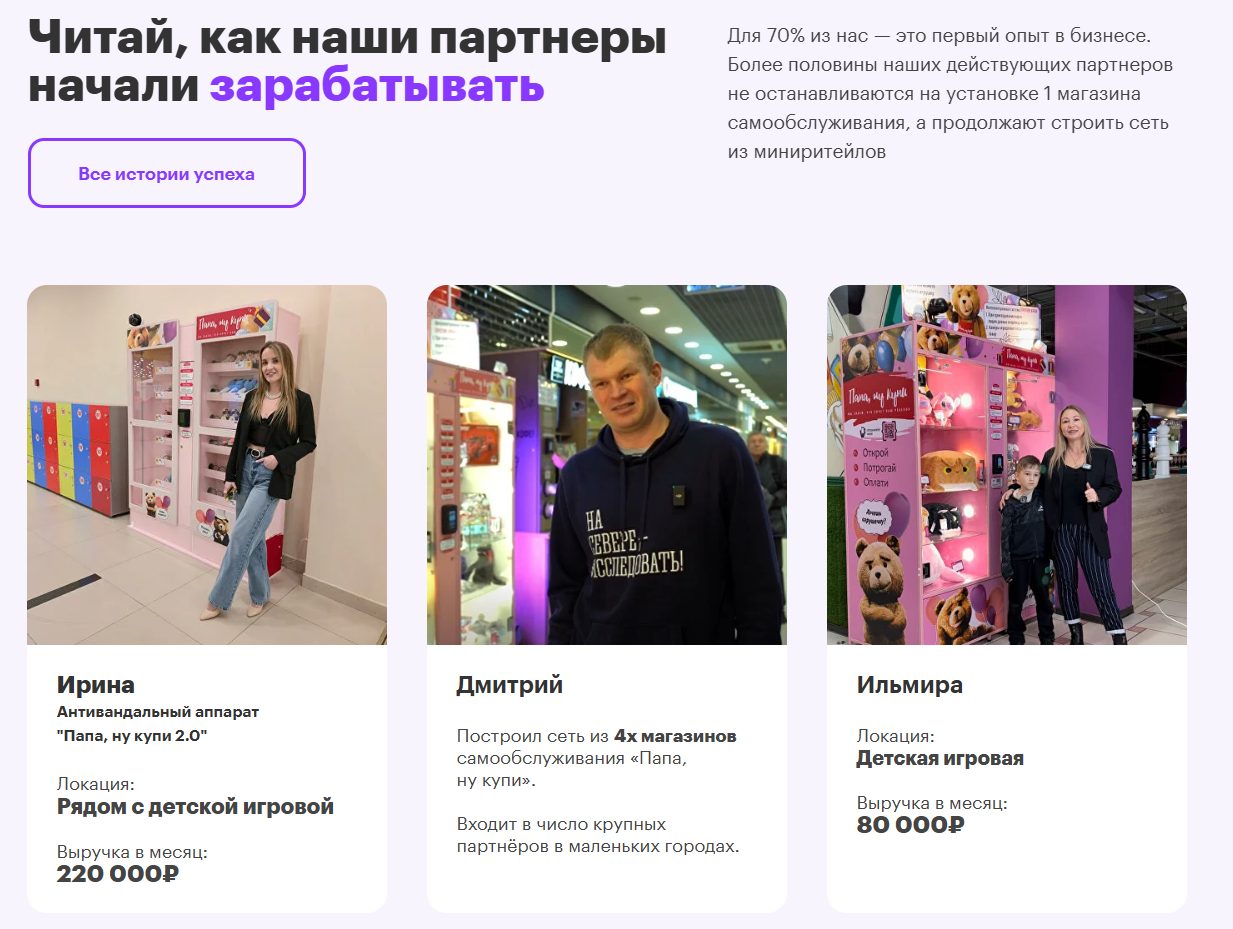
Task: Select the Дмитрий name heading
Action: (x=510, y=686)
